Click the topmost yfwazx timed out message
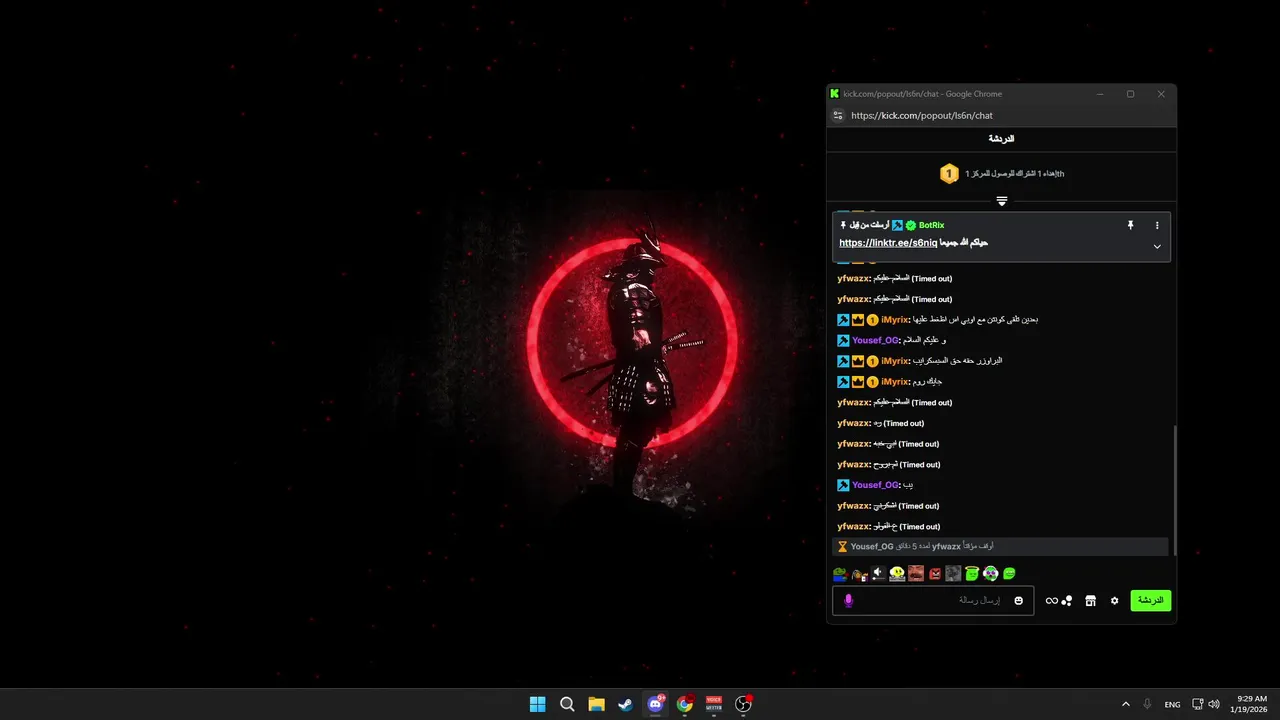The width and height of the screenshot is (1280, 720). point(894,278)
